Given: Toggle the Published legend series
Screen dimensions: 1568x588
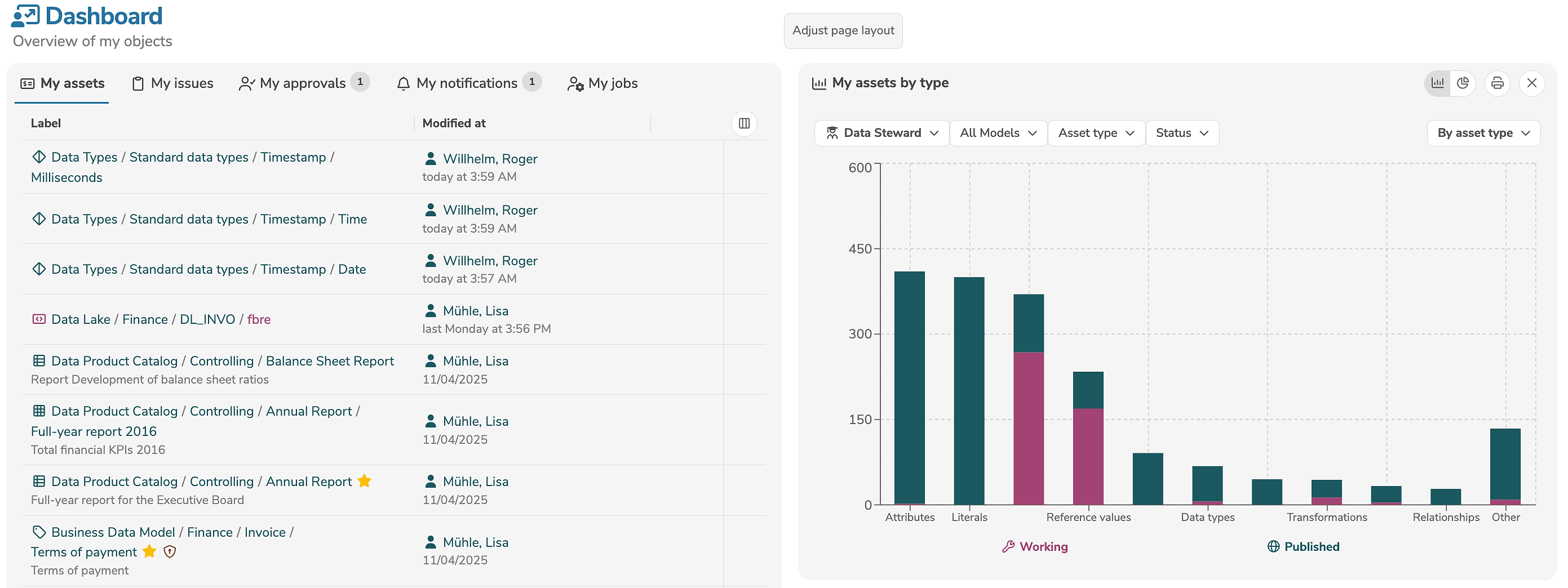Looking at the screenshot, I should coord(1303,547).
